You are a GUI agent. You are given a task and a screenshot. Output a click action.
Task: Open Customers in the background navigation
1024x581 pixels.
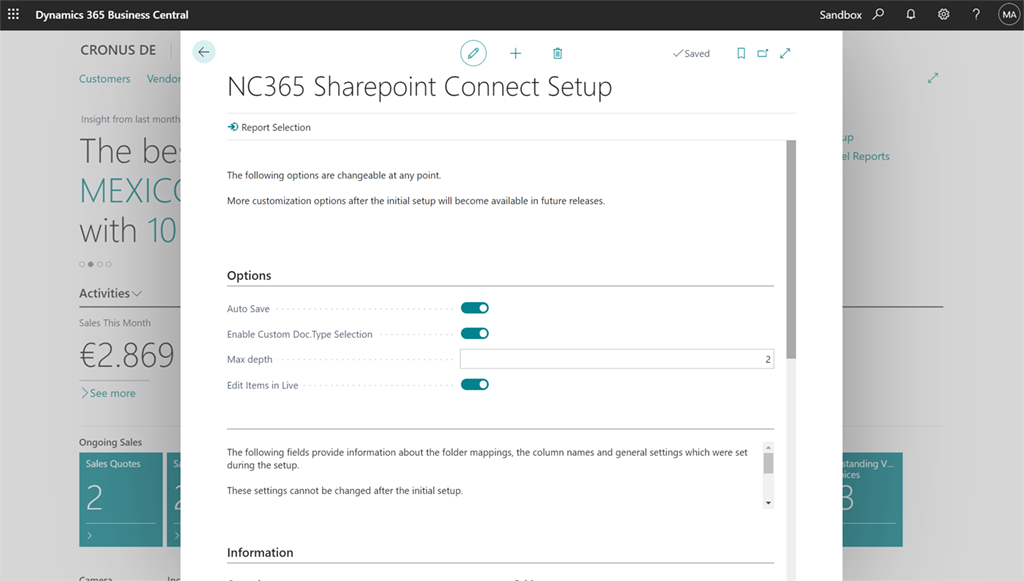click(x=104, y=79)
